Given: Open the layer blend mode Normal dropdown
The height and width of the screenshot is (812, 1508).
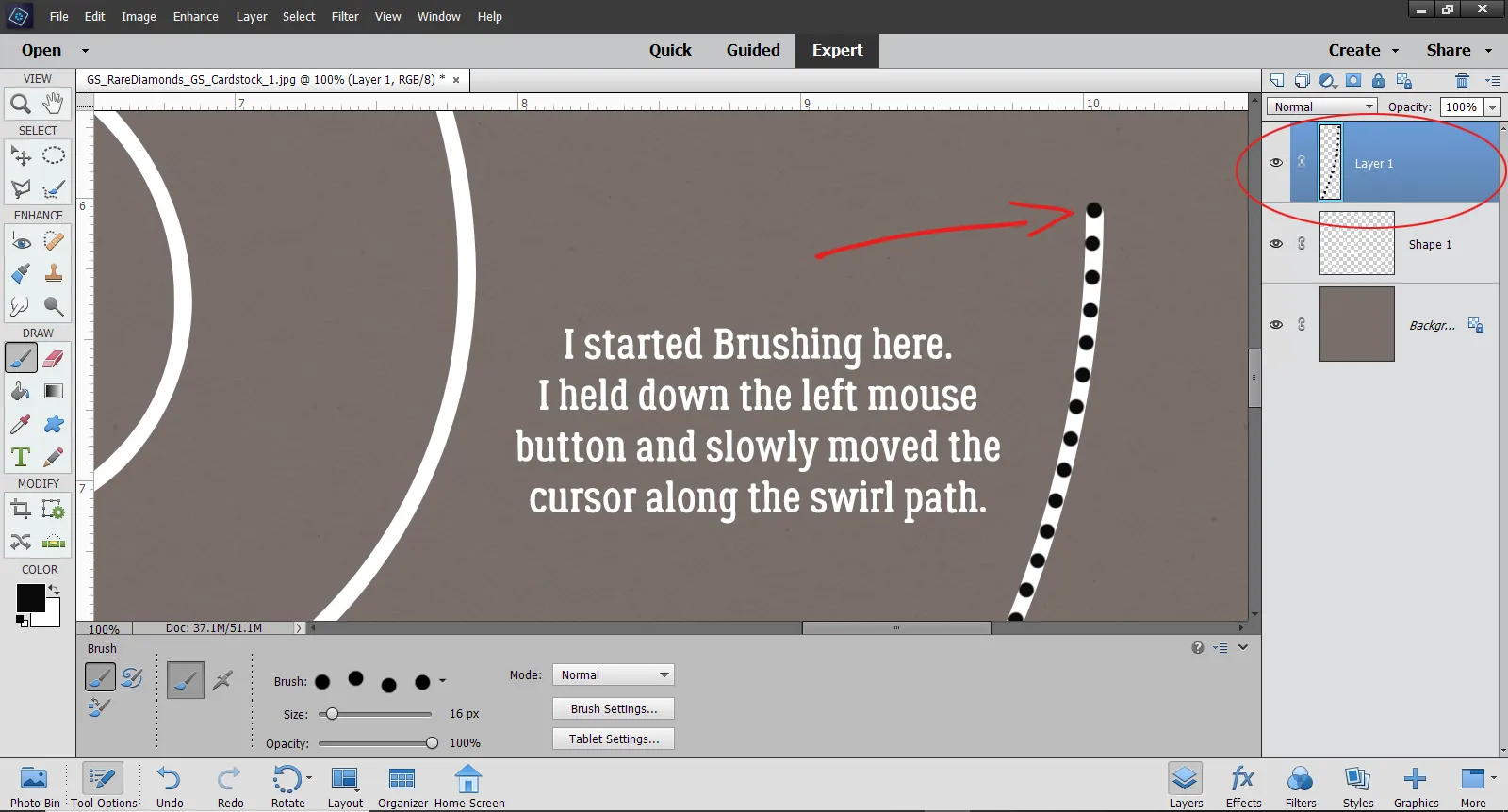Looking at the screenshot, I should [1322, 107].
